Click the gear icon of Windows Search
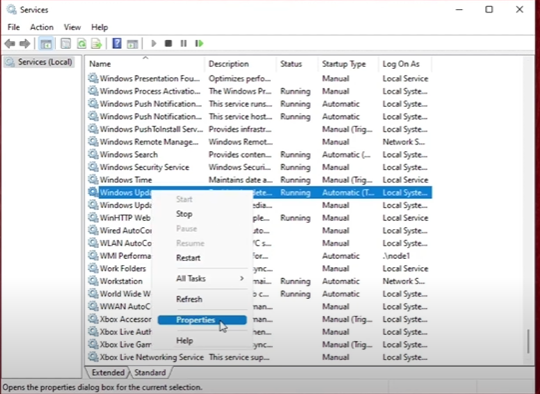Screen dimensions: 540x394 click(x=93, y=154)
